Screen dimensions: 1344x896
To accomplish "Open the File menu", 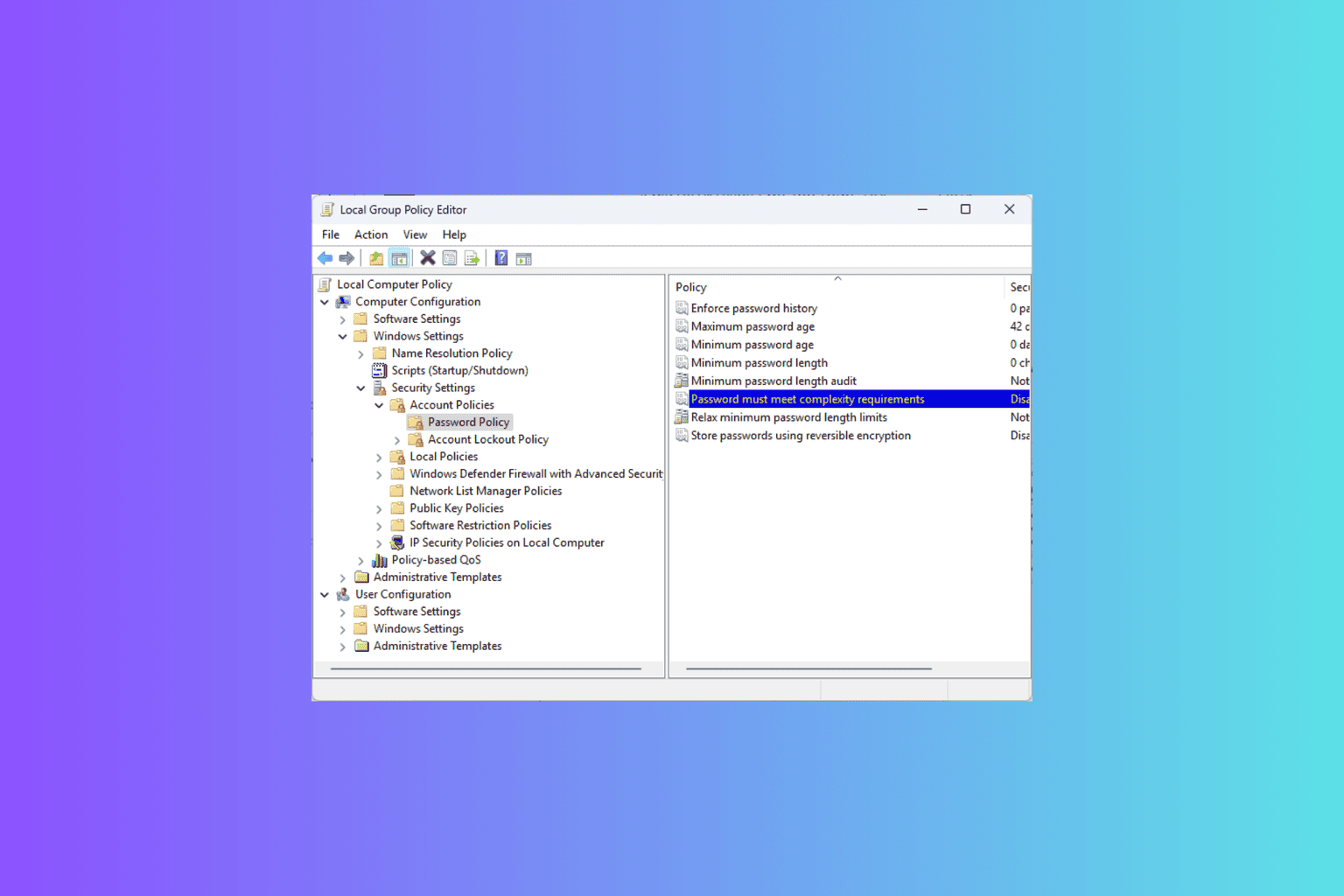I will 331,234.
